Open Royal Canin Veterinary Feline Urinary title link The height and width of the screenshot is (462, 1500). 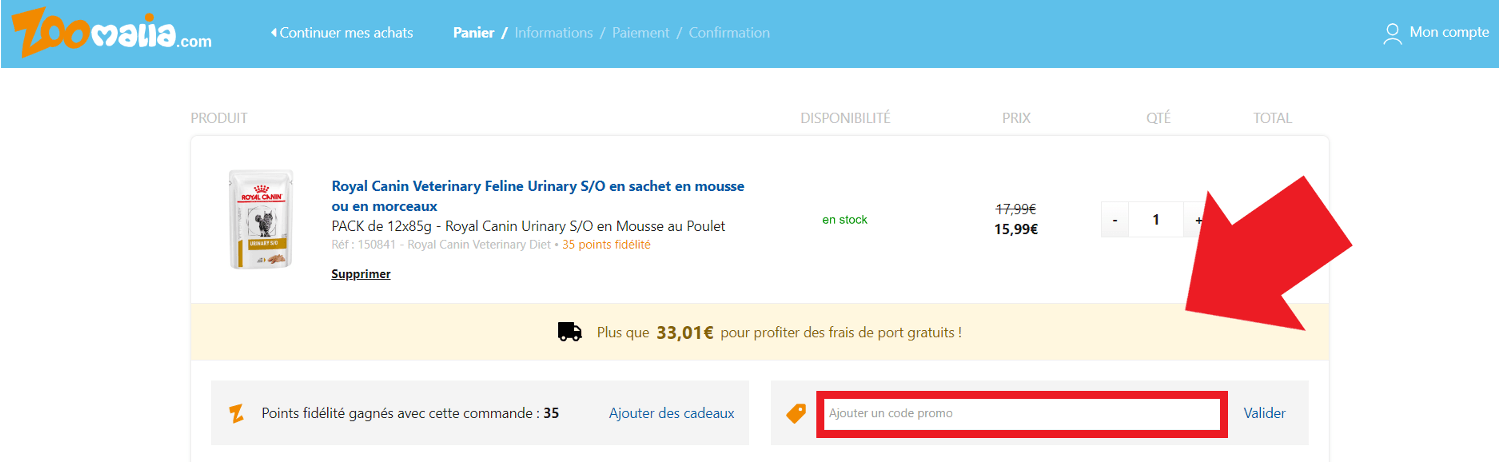coord(538,196)
